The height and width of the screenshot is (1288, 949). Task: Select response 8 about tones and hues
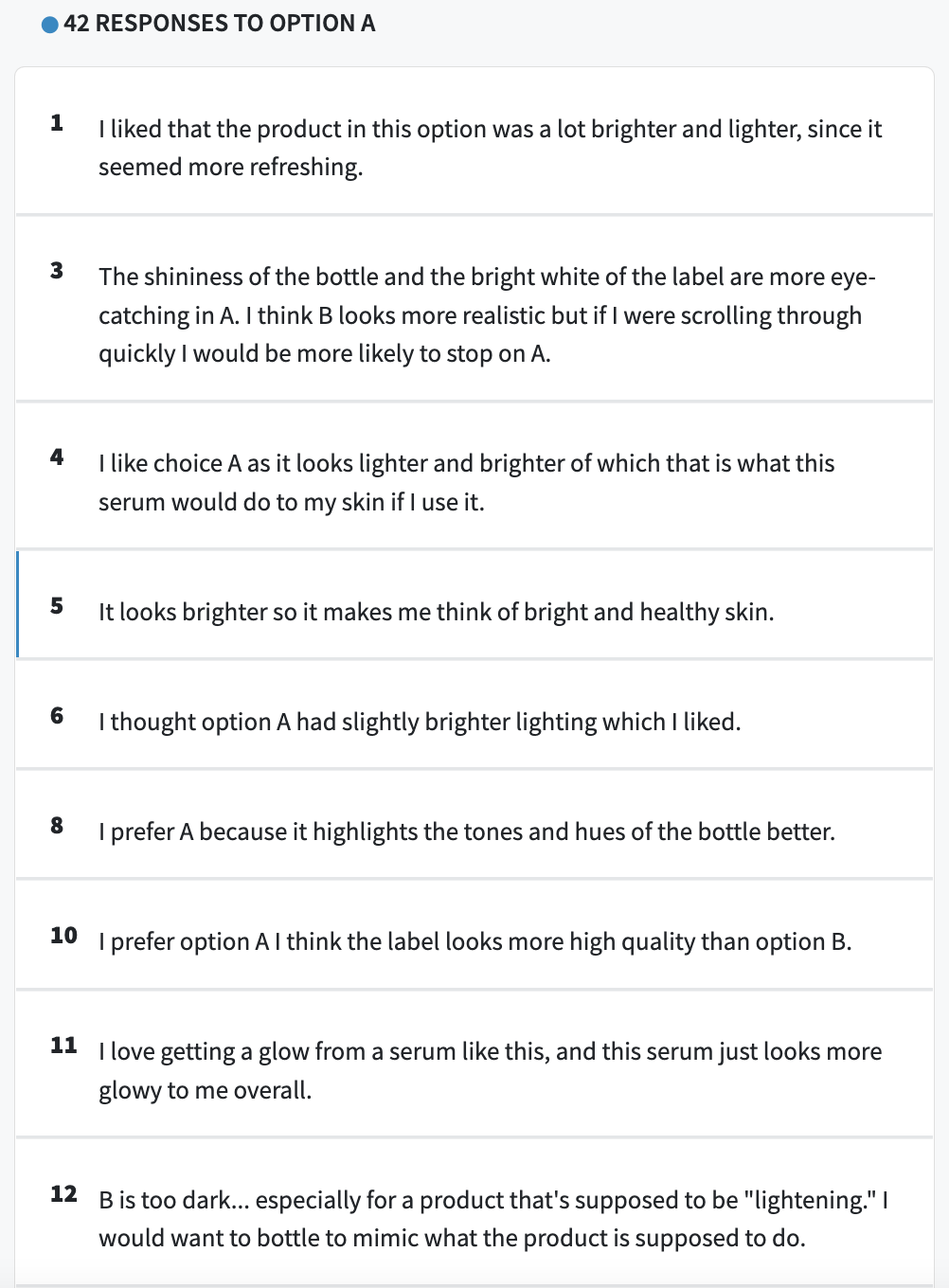[474, 824]
